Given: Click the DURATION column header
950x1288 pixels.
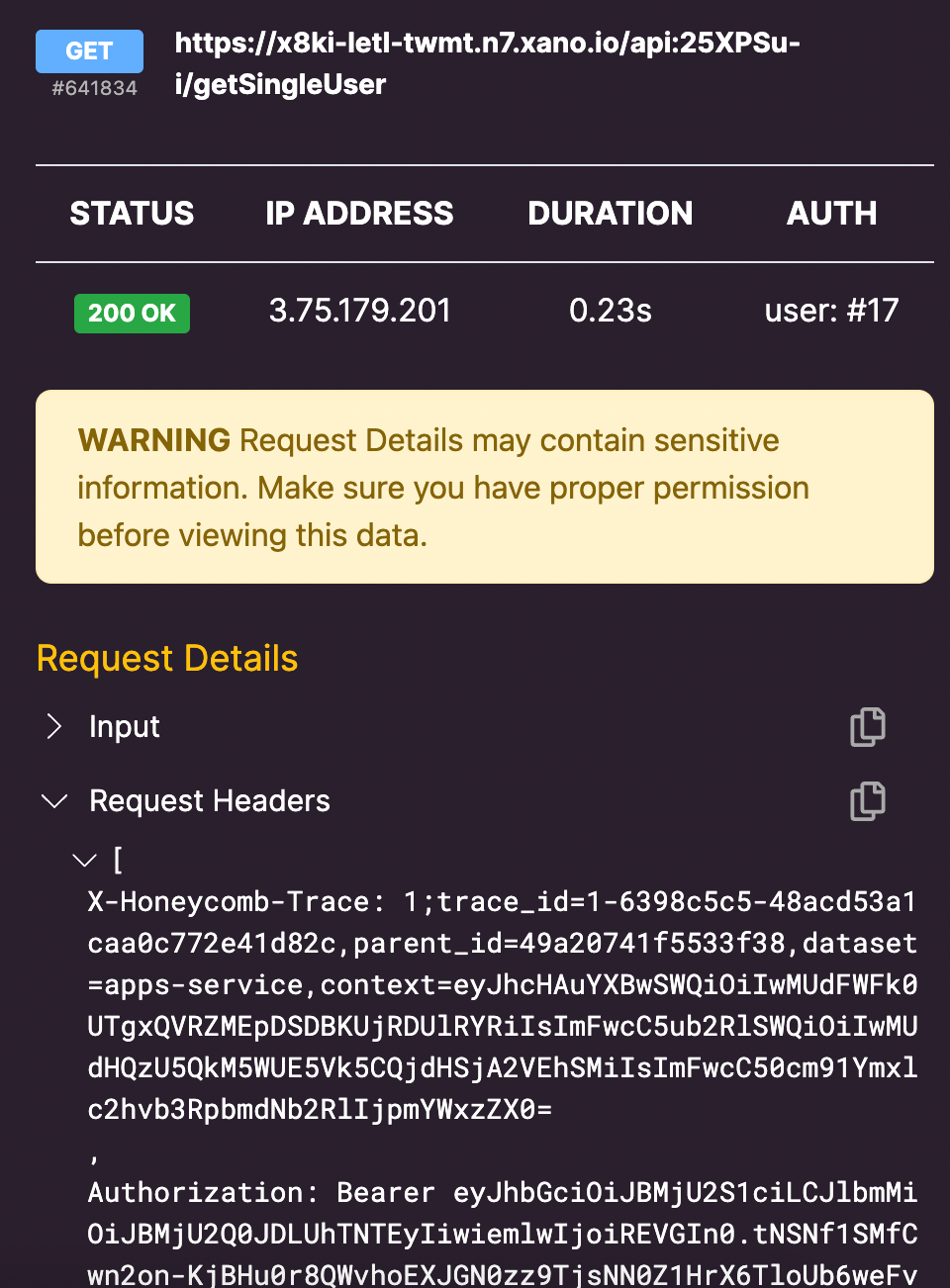Looking at the screenshot, I should [x=611, y=214].
